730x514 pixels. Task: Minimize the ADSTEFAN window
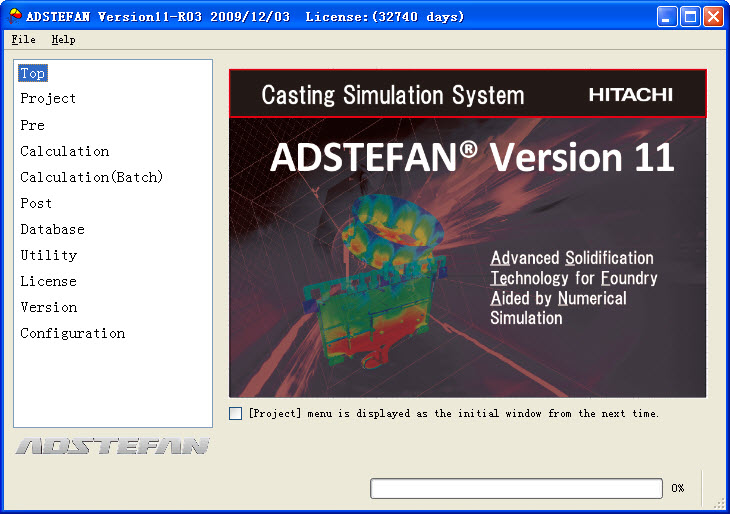click(x=667, y=17)
